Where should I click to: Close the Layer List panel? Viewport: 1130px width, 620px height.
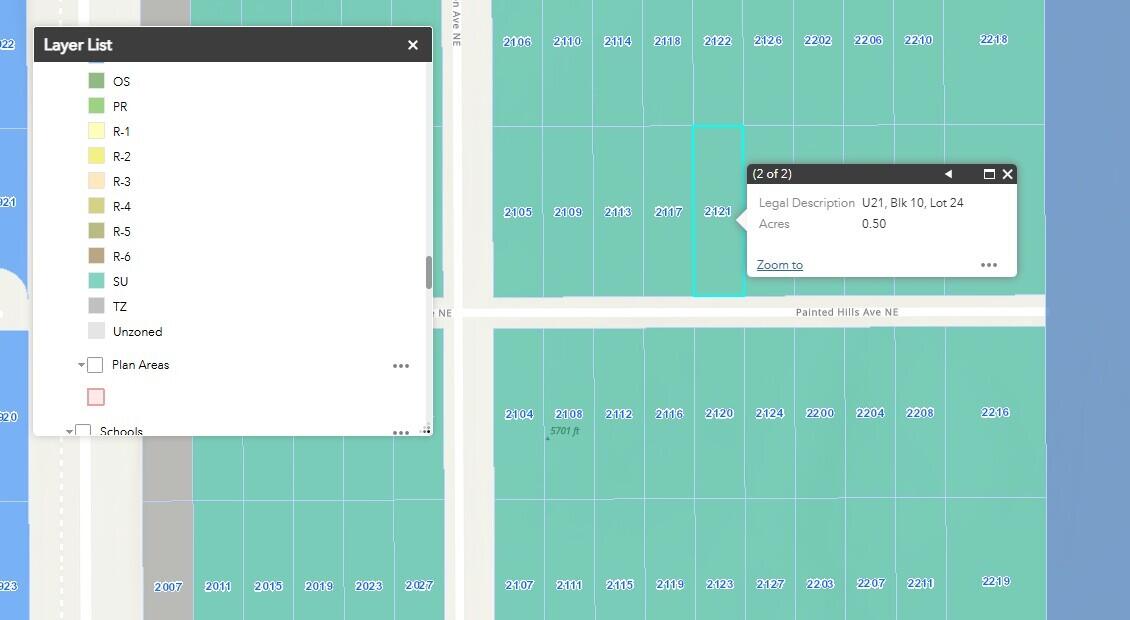pyautogui.click(x=413, y=45)
